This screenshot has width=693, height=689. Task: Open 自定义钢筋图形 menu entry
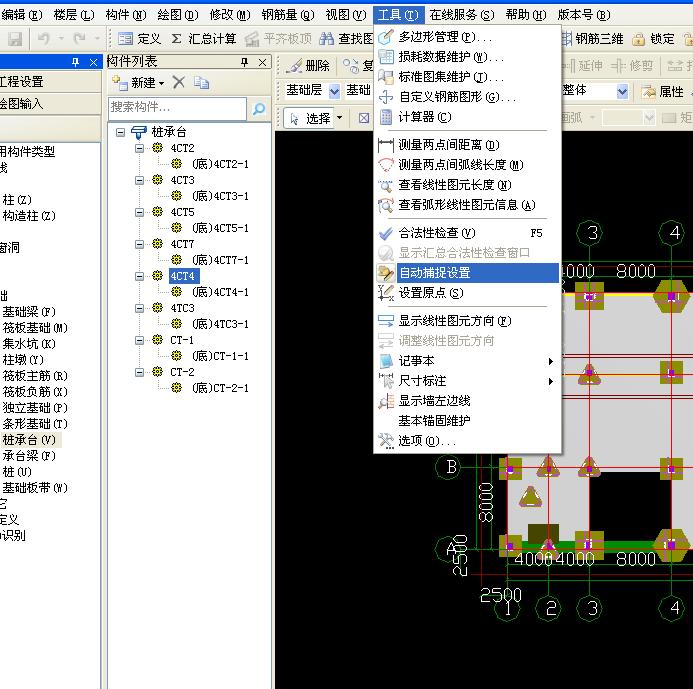[x=467, y=97]
